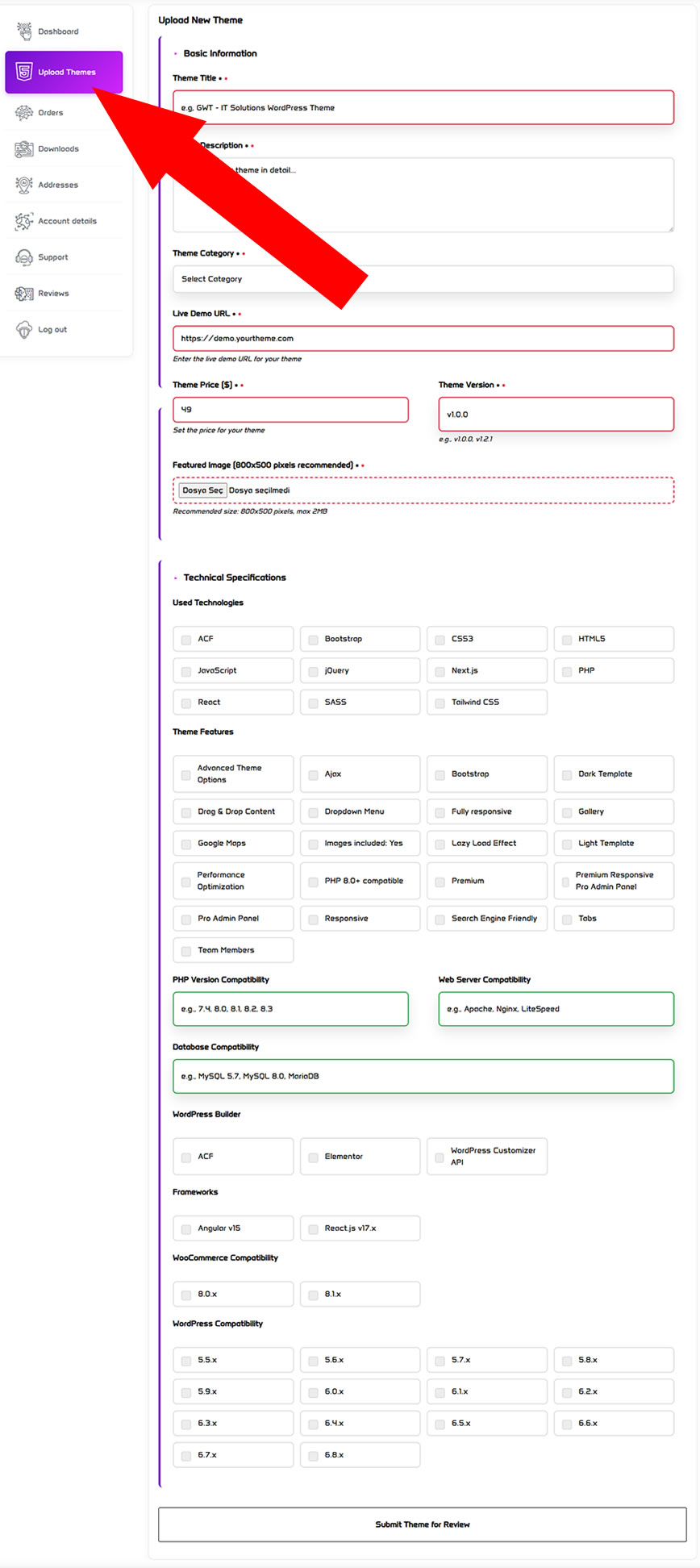The height and width of the screenshot is (1568, 700).
Task: Click the Log out icon
Action: [x=24, y=330]
